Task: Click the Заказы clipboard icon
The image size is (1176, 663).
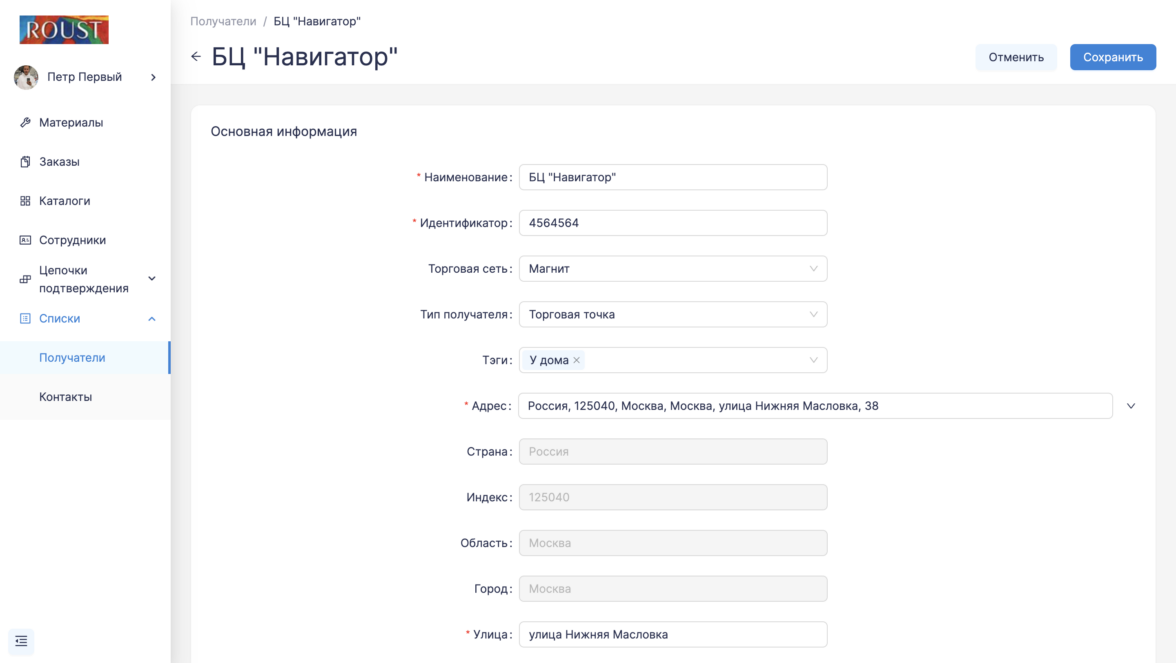Action: [x=25, y=161]
